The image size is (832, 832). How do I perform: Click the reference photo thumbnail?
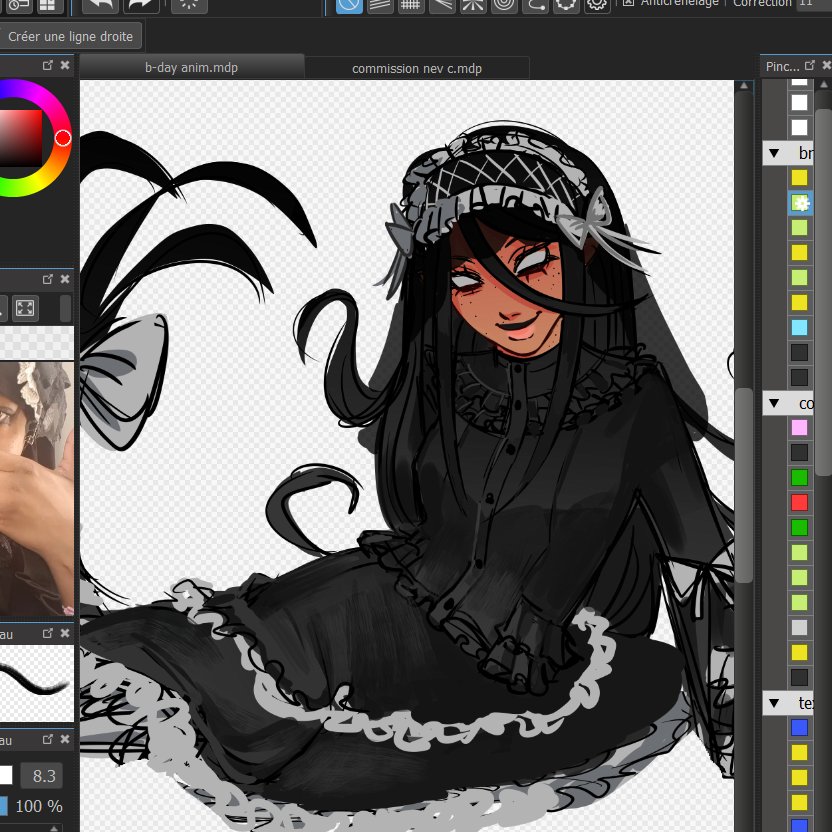(x=37, y=488)
